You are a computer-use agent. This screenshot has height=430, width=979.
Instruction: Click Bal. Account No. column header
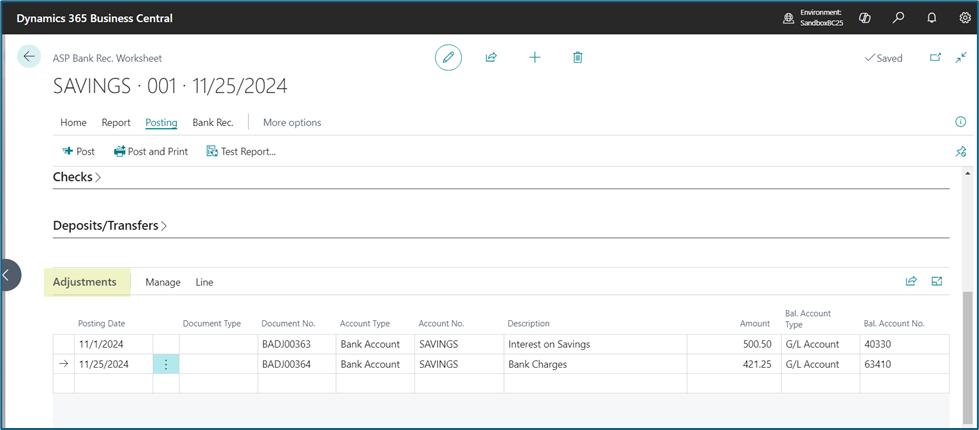pyautogui.click(x=893, y=324)
